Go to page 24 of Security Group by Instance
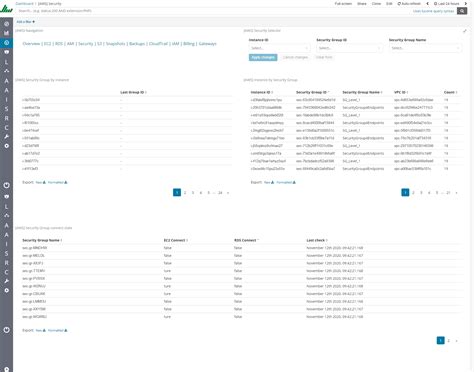 point(220,193)
